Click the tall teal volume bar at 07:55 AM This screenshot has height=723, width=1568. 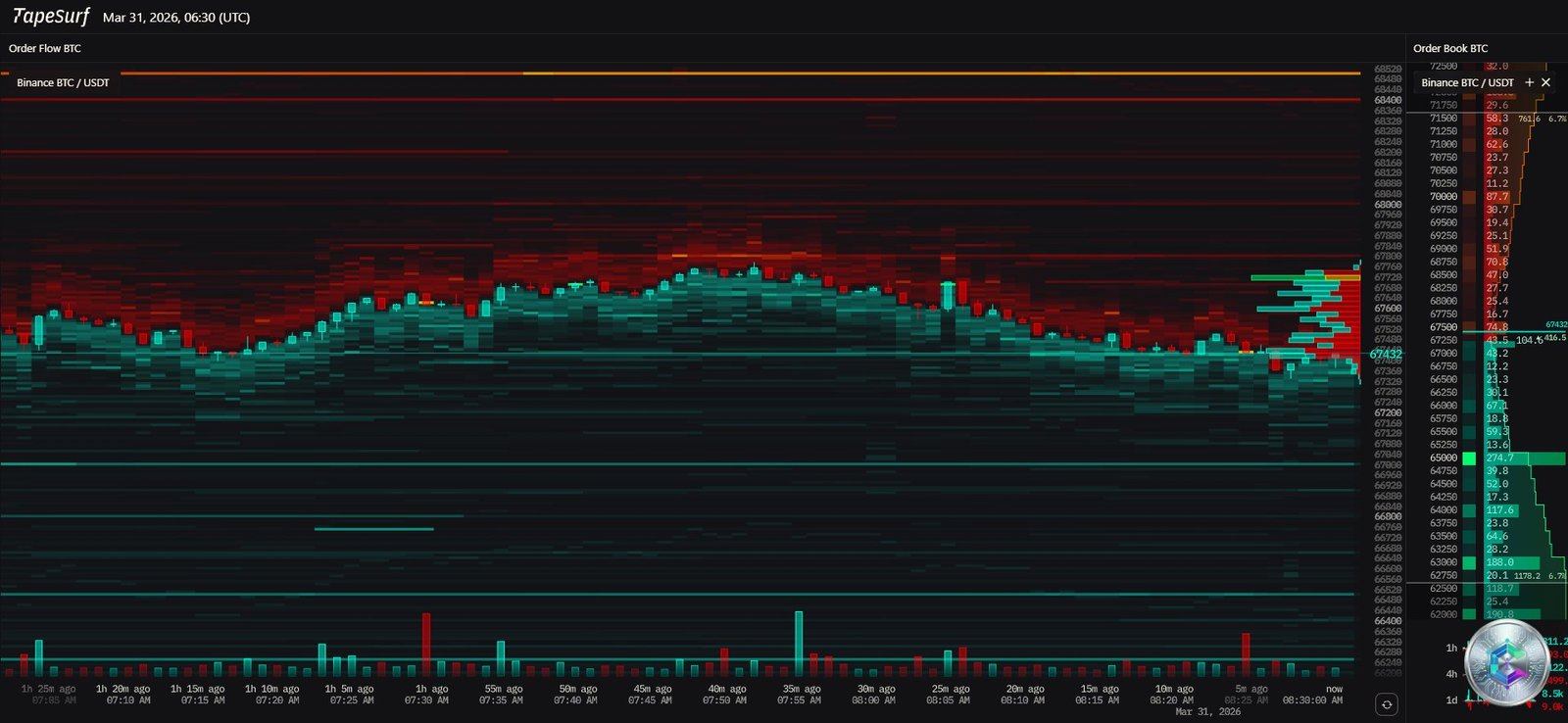[799, 644]
